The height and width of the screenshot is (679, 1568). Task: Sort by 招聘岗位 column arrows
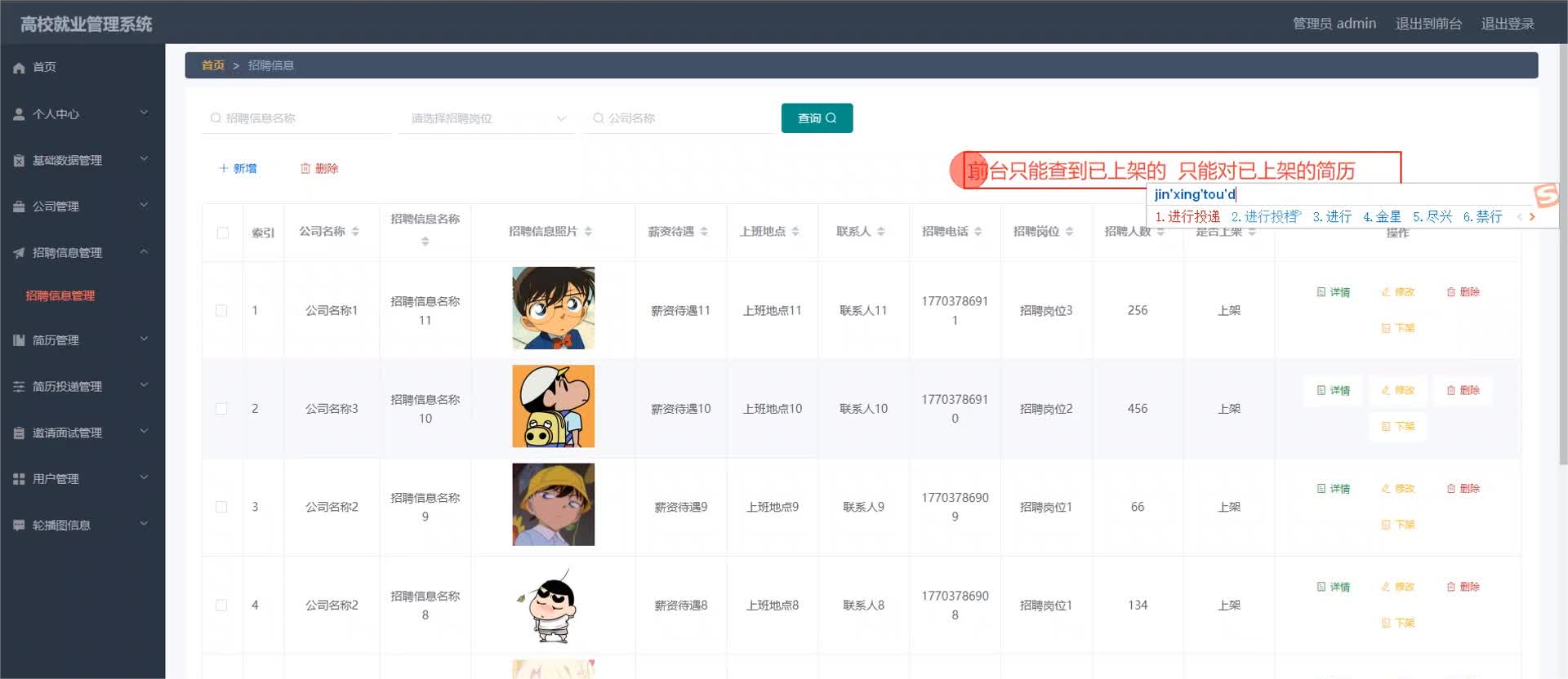1069,232
